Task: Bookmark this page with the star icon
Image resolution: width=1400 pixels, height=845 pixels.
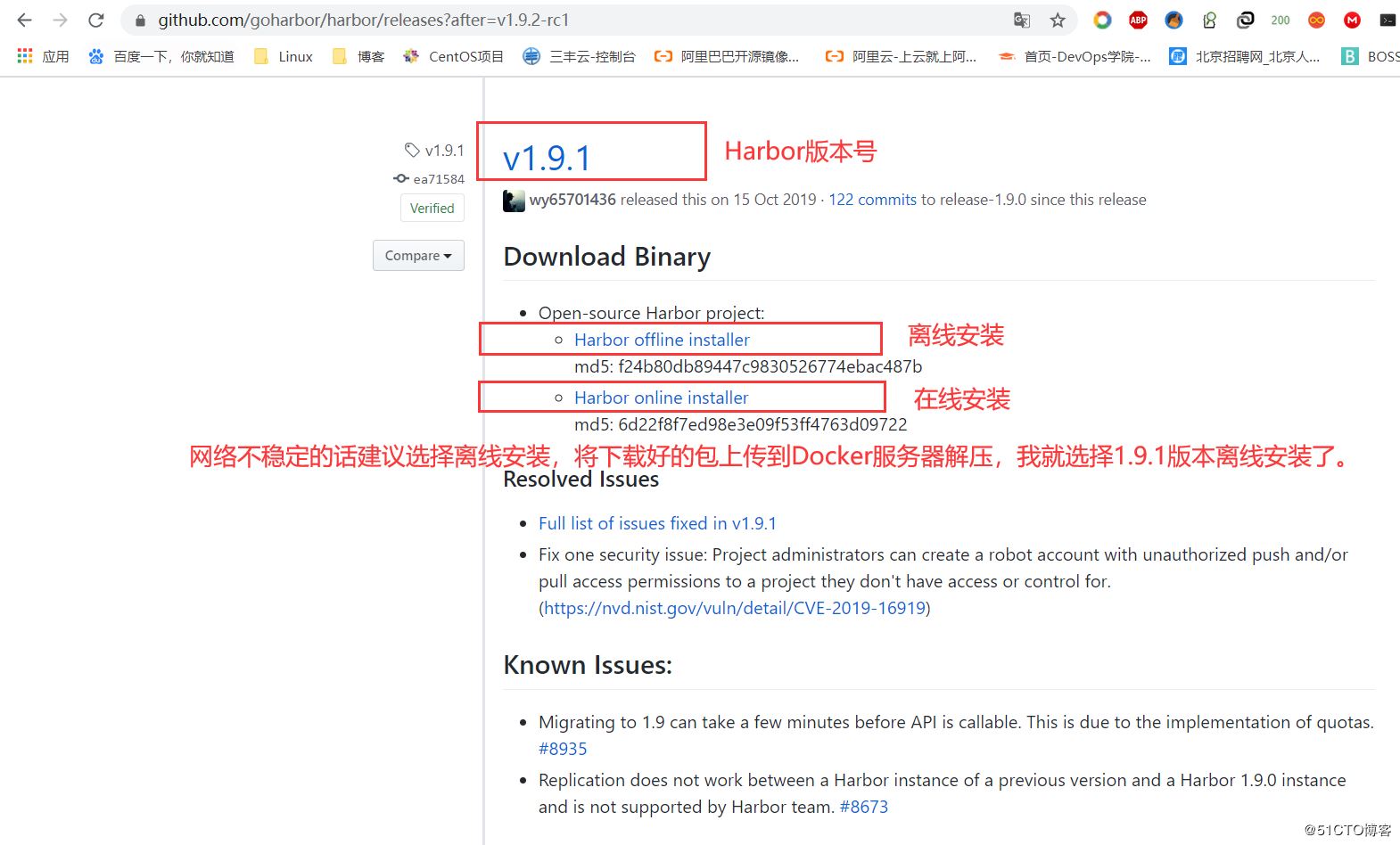Action: coord(1058,20)
